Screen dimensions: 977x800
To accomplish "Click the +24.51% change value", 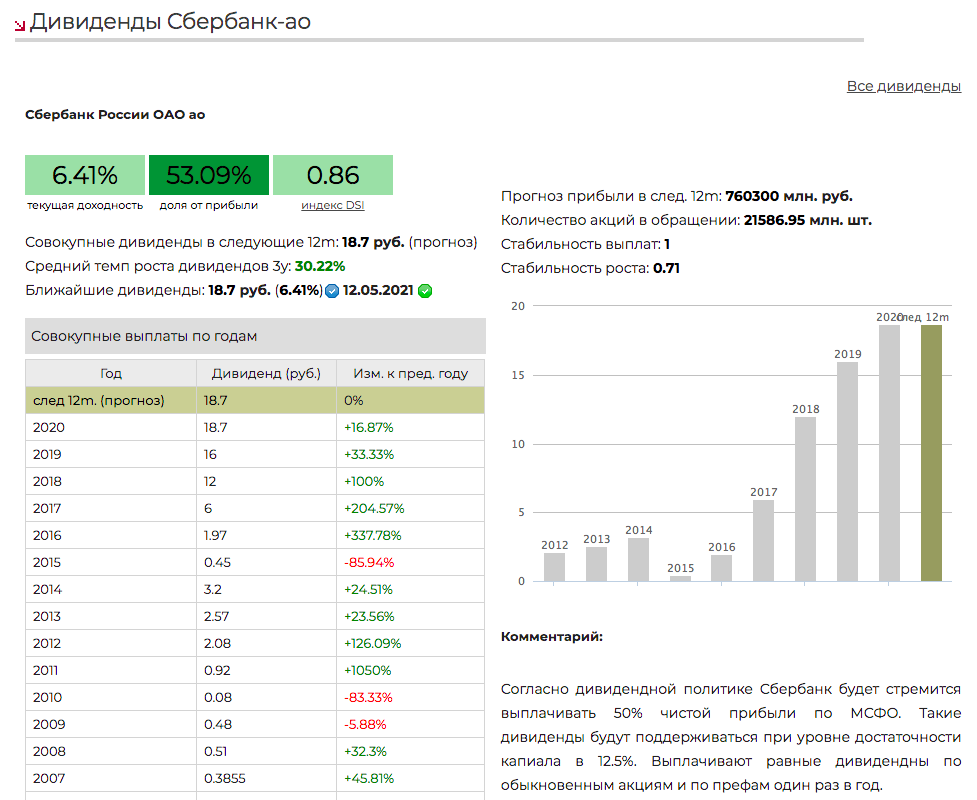I will coord(368,589).
